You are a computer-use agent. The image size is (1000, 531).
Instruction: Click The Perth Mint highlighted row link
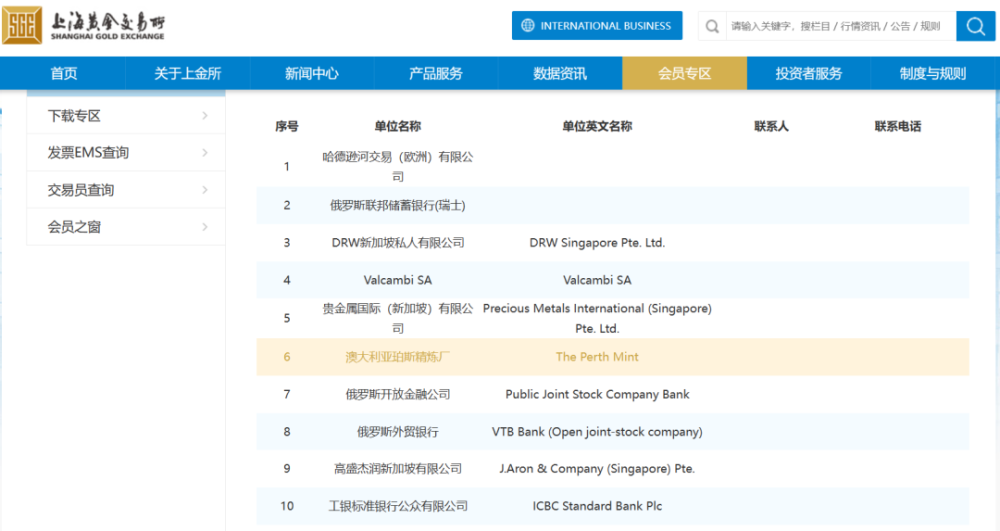597,357
